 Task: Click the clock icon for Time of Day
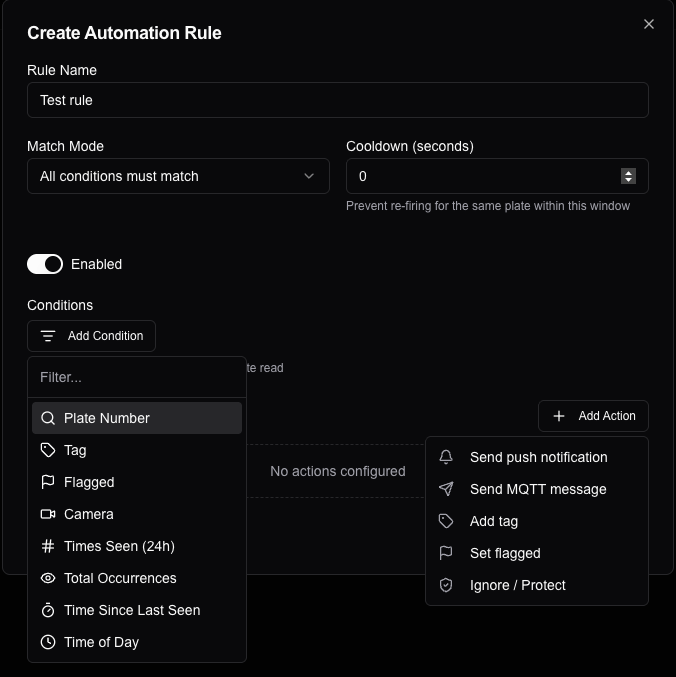[x=48, y=642]
